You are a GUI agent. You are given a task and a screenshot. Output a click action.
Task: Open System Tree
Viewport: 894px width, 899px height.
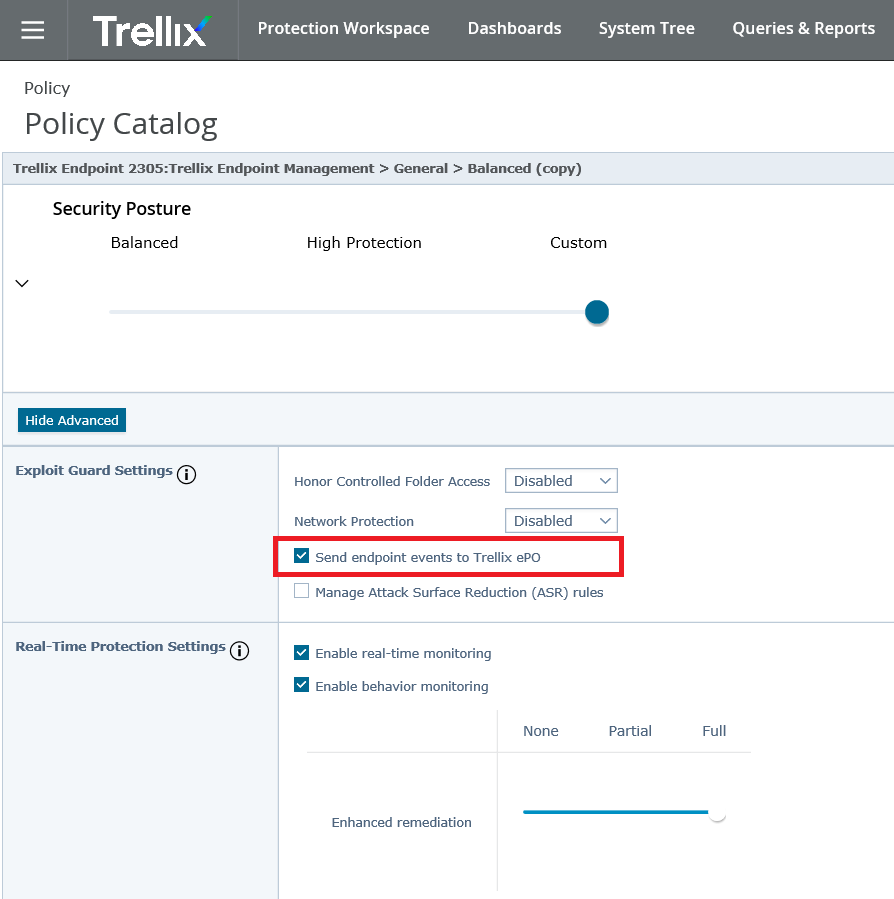tap(646, 29)
